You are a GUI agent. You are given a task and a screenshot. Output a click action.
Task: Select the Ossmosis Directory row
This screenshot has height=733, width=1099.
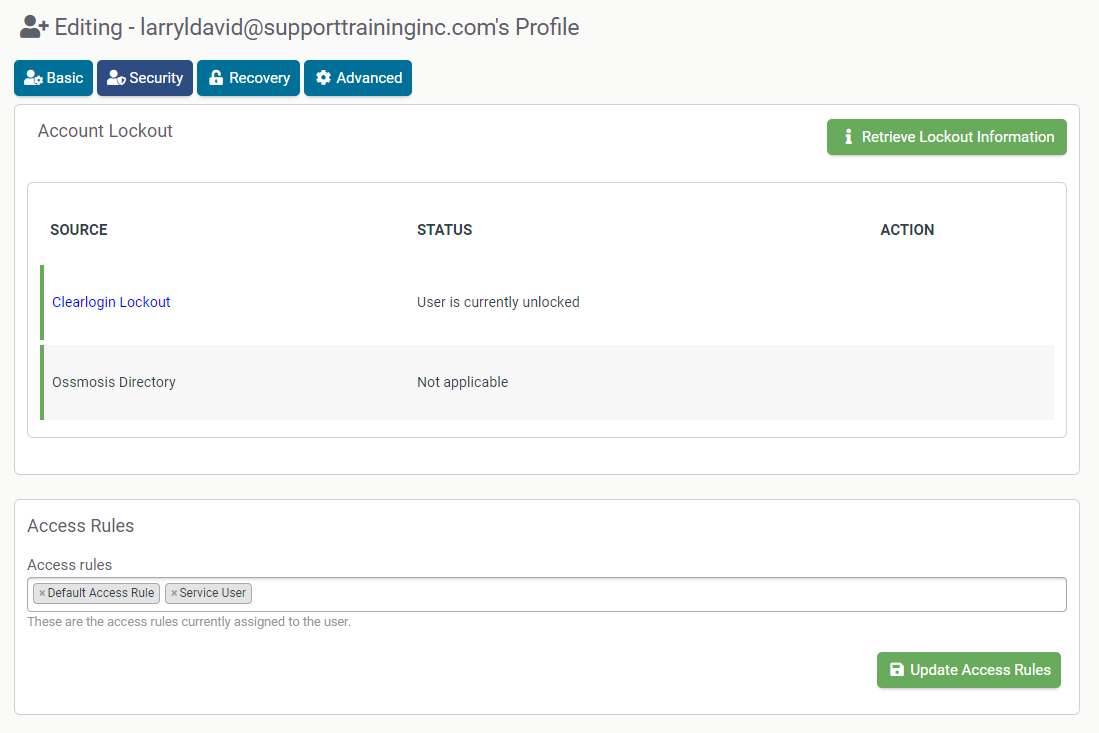tap(114, 382)
